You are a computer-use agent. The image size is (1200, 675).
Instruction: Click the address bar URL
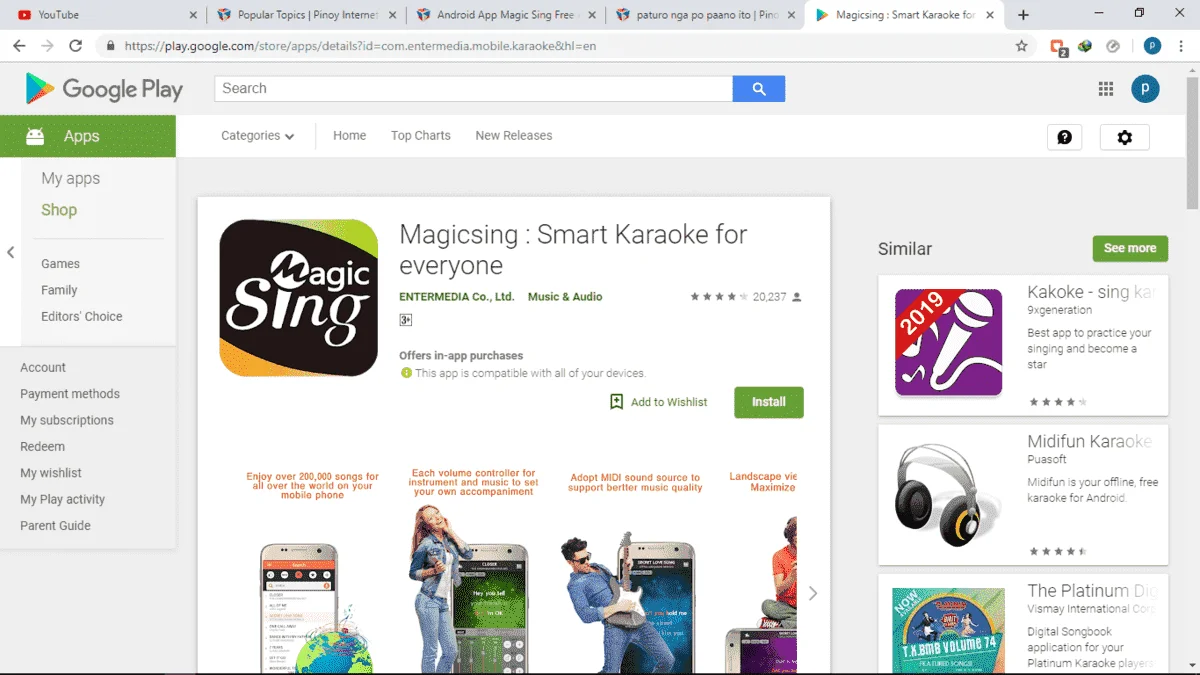pos(360,46)
